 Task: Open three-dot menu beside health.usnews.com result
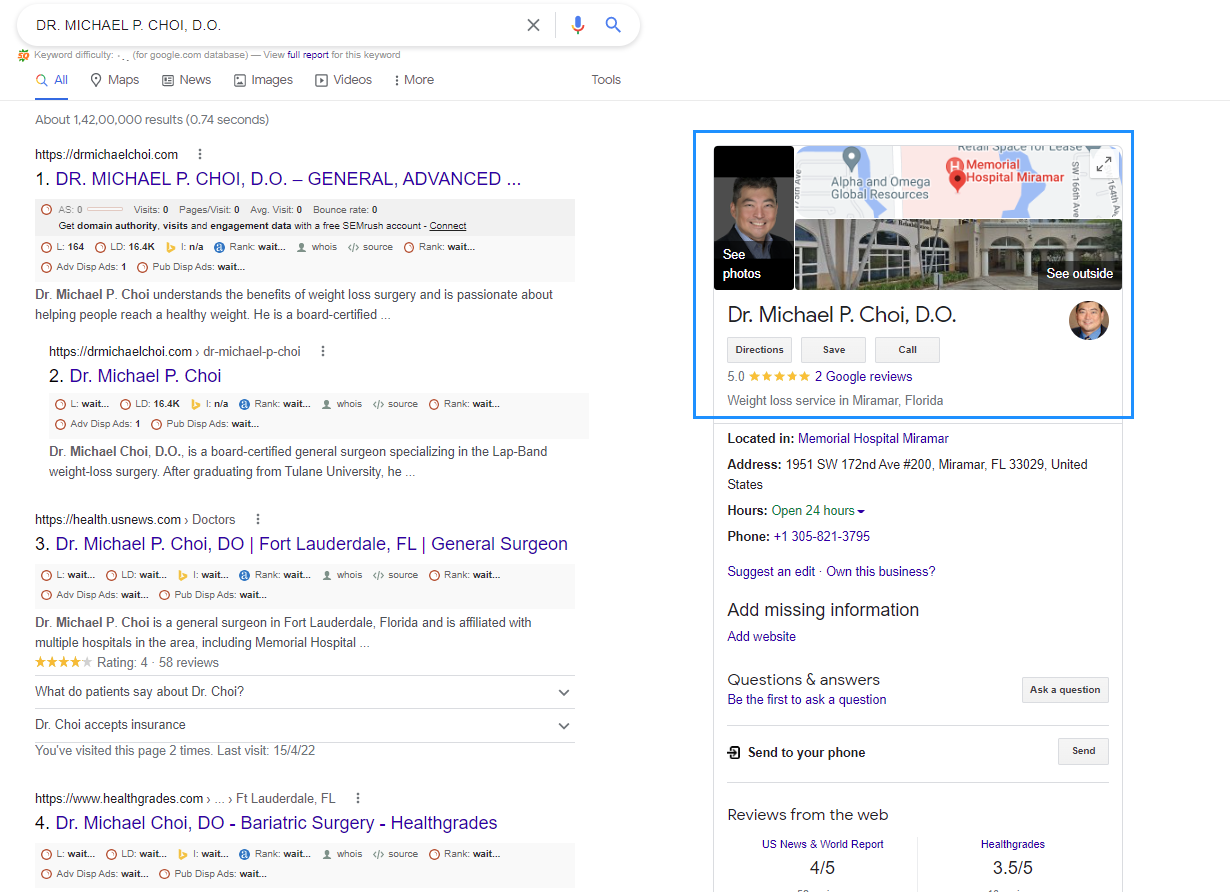click(x=257, y=519)
